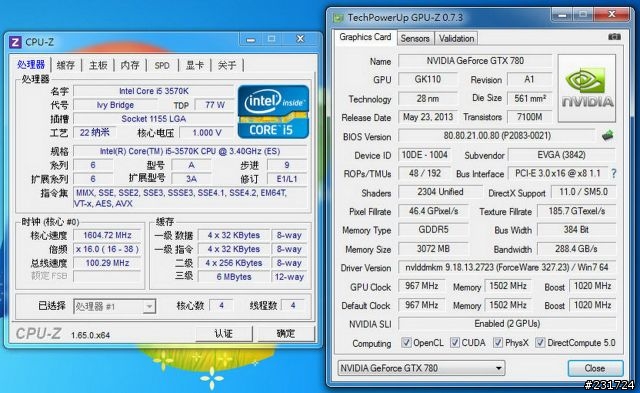Click the CPU name field Intel Core i5 3570K
Screen dimensions: 640x393
click(x=154, y=91)
